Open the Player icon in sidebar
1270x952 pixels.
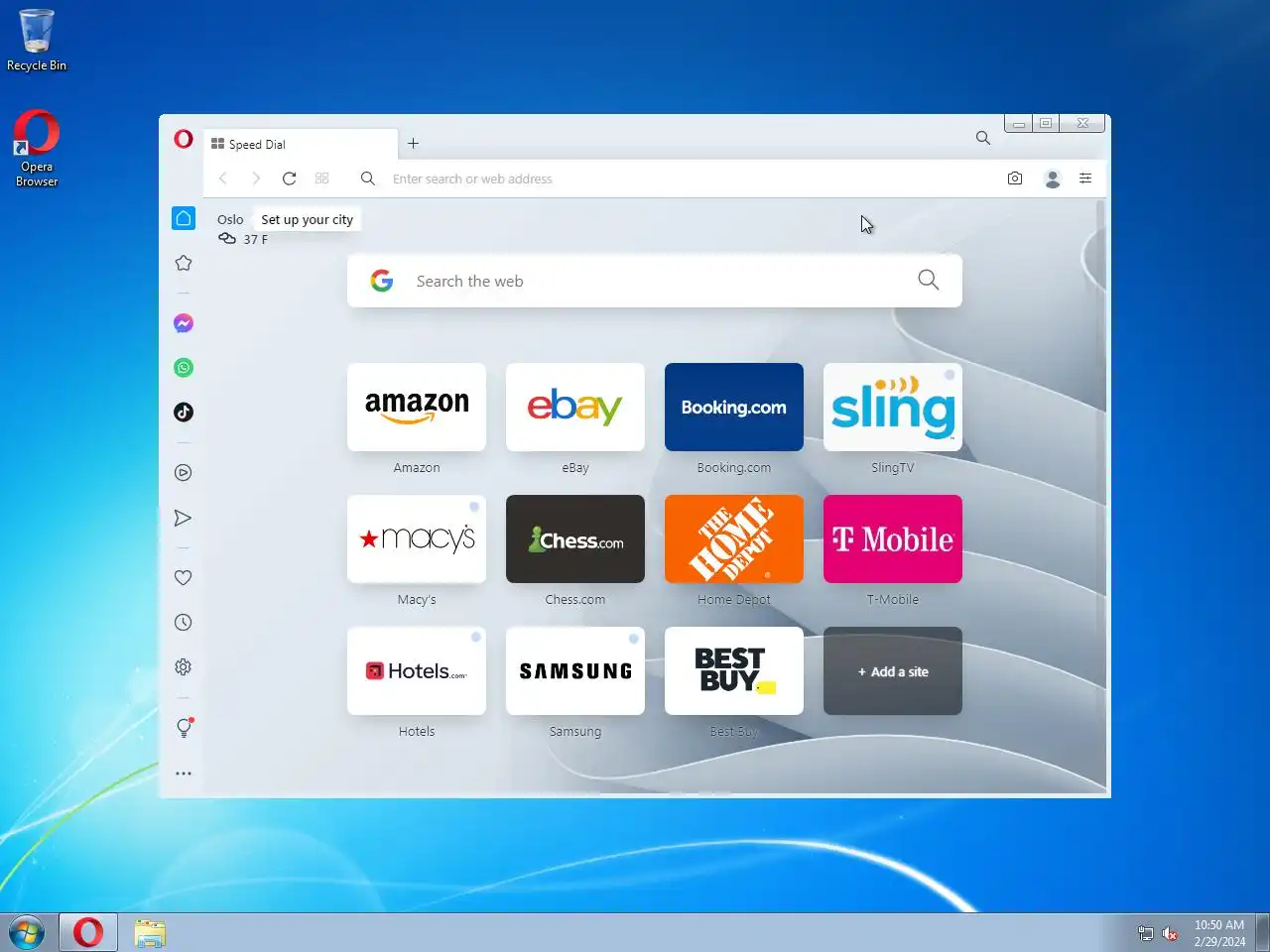(x=184, y=473)
